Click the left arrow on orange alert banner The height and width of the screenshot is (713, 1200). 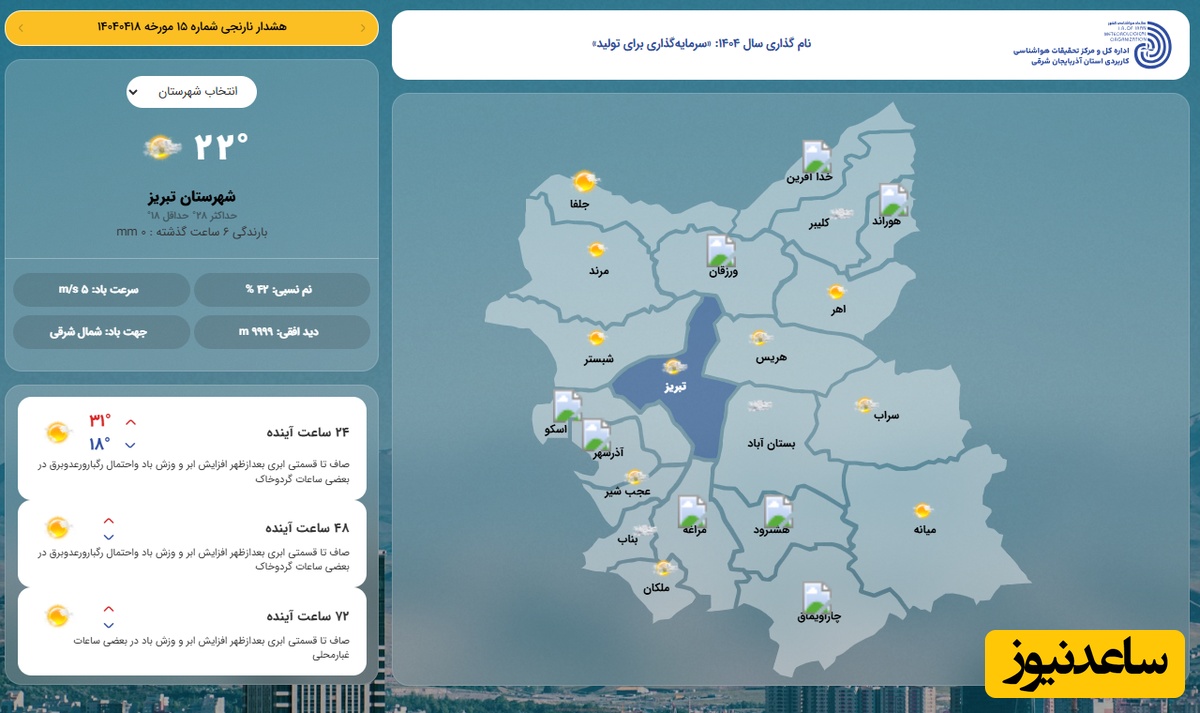[362, 28]
